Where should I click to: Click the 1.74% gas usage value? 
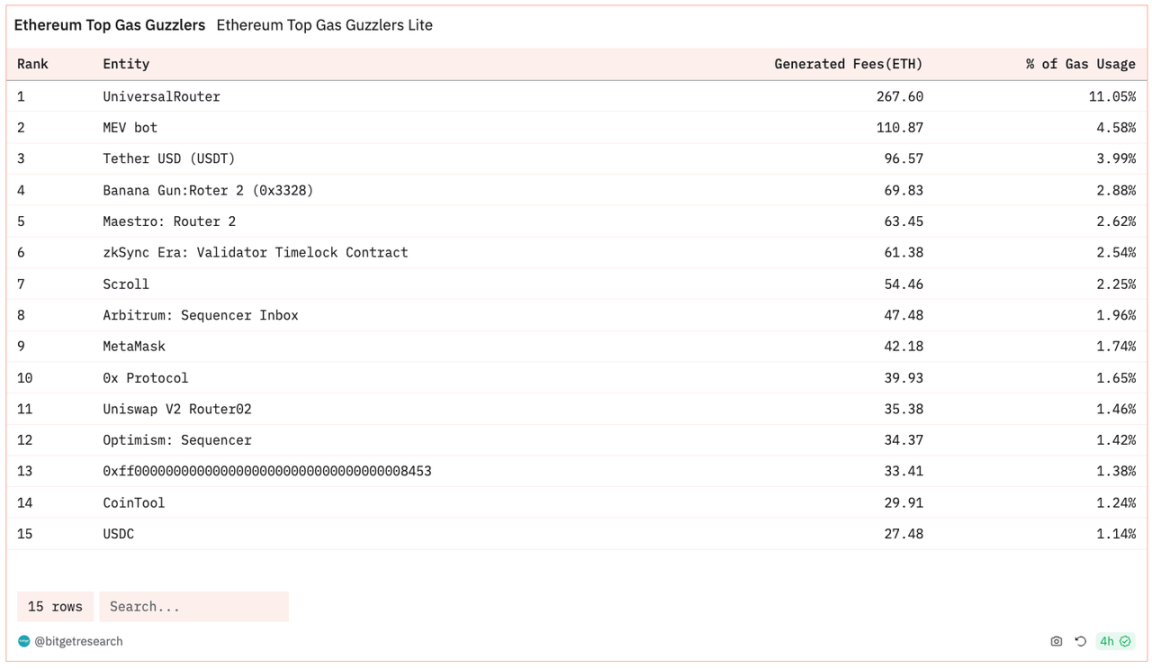(1116, 346)
